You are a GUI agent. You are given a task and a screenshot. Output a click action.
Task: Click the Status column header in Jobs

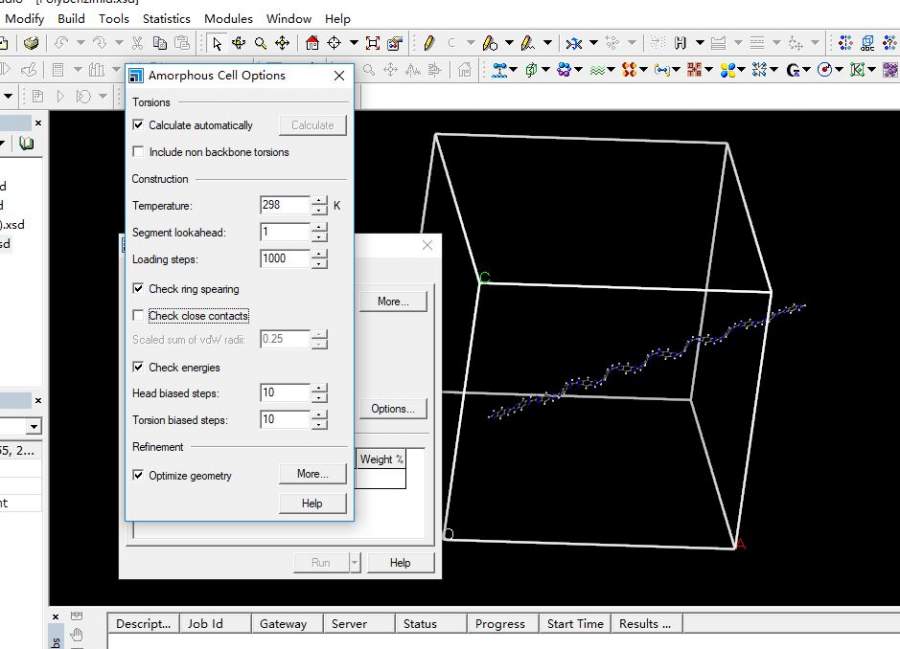[x=430, y=624]
